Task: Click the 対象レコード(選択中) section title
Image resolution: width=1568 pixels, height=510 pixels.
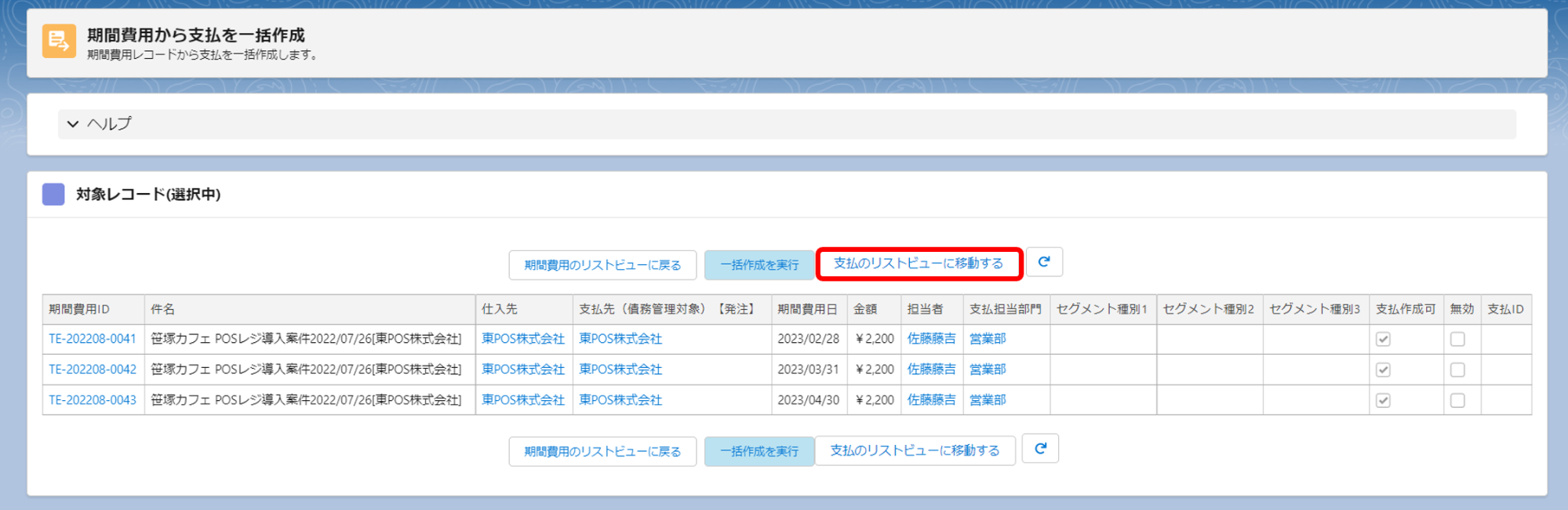Action: [x=148, y=195]
